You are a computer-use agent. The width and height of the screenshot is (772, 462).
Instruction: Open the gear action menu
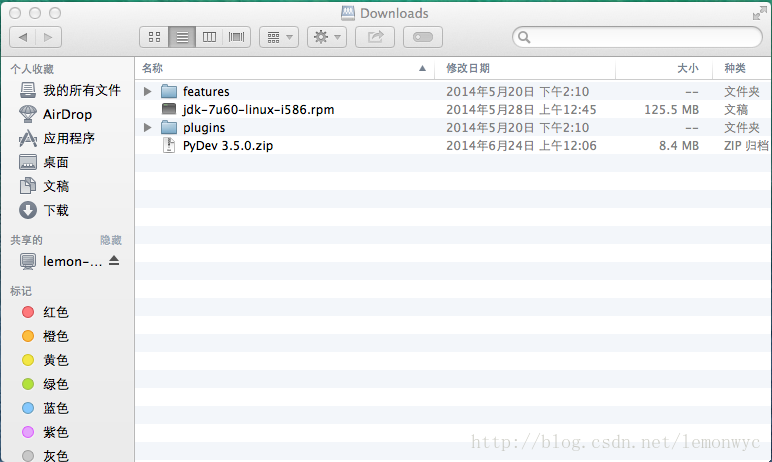327,37
